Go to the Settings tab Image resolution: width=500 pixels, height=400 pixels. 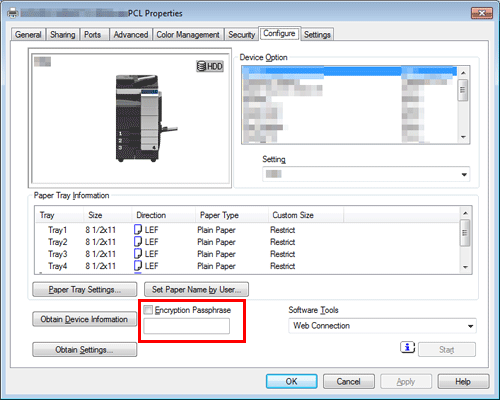click(317, 35)
